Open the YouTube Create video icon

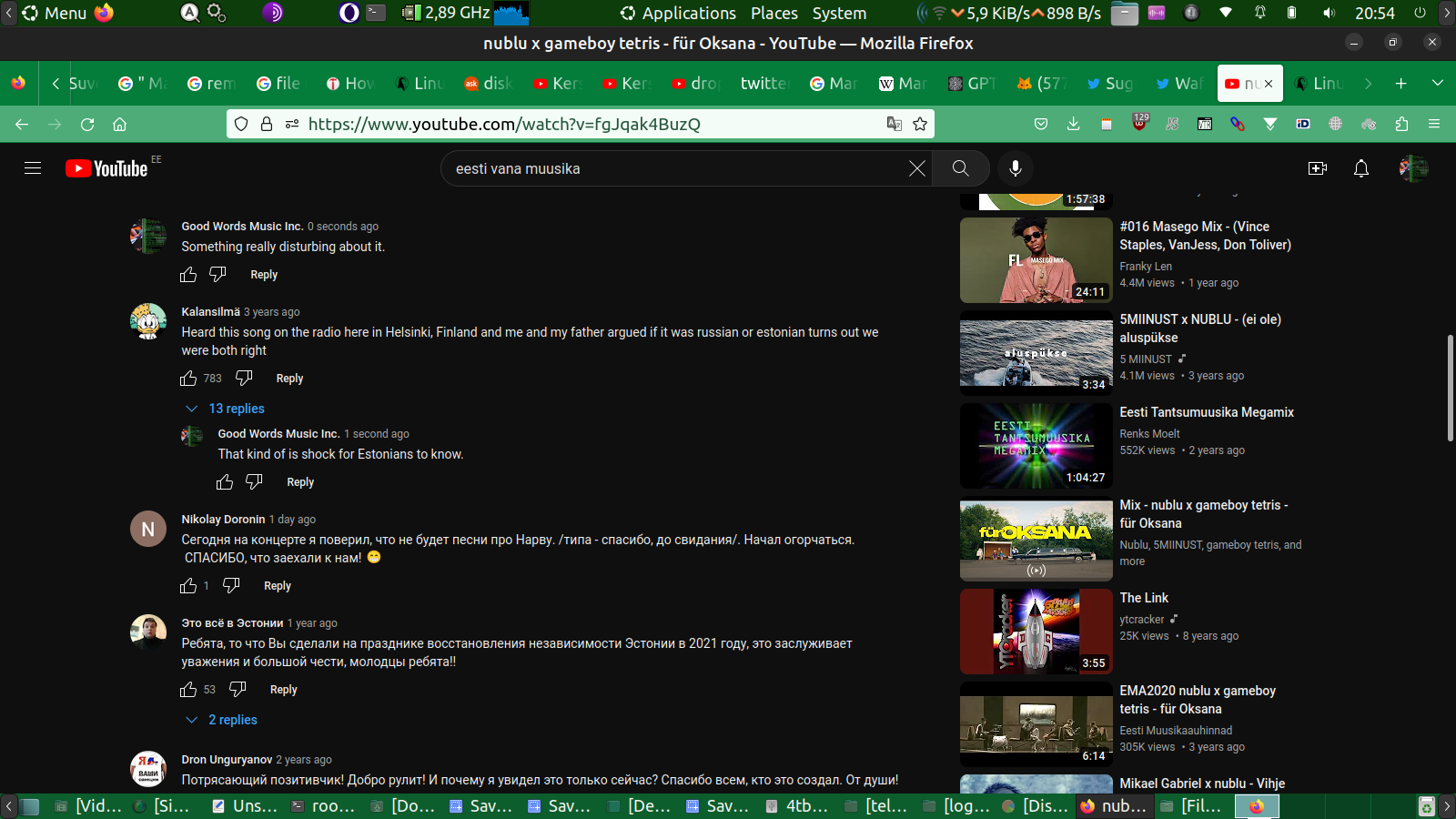(x=1318, y=168)
